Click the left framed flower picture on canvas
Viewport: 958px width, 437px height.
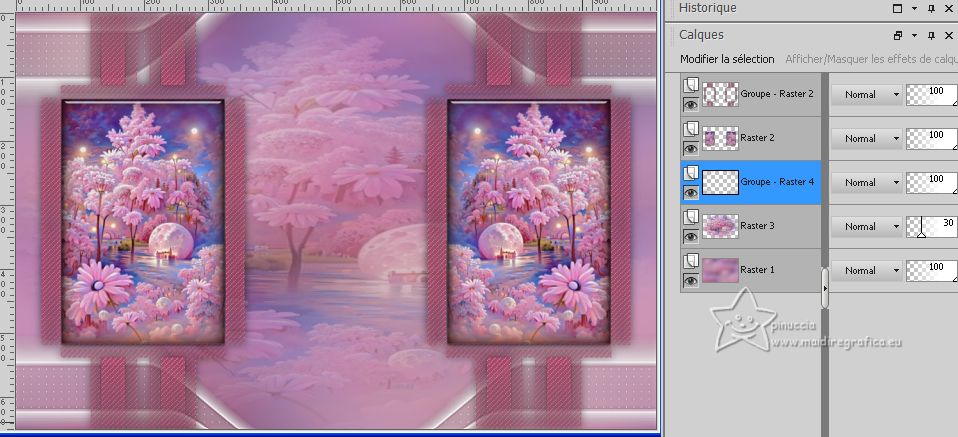144,221
